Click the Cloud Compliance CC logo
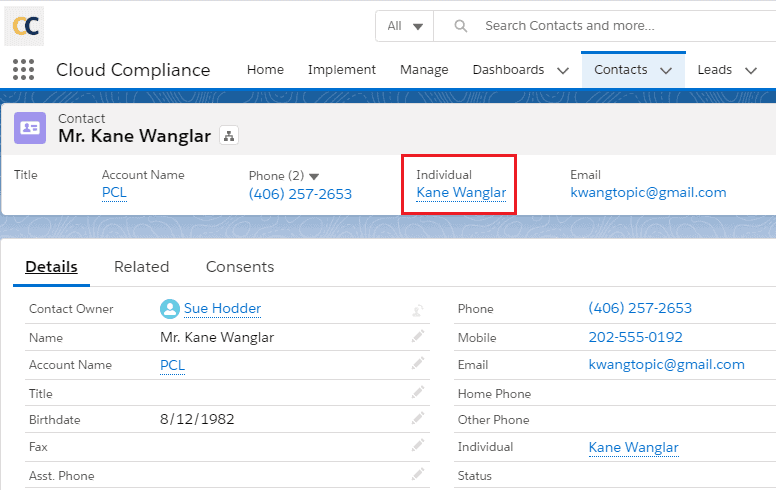The height and width of the screenshot is (492, 776). 24,26
